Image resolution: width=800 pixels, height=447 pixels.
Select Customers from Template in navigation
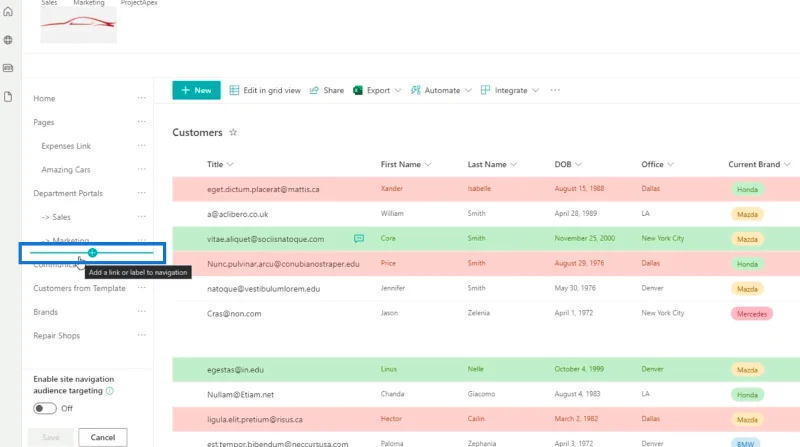(x=79, y=288)
